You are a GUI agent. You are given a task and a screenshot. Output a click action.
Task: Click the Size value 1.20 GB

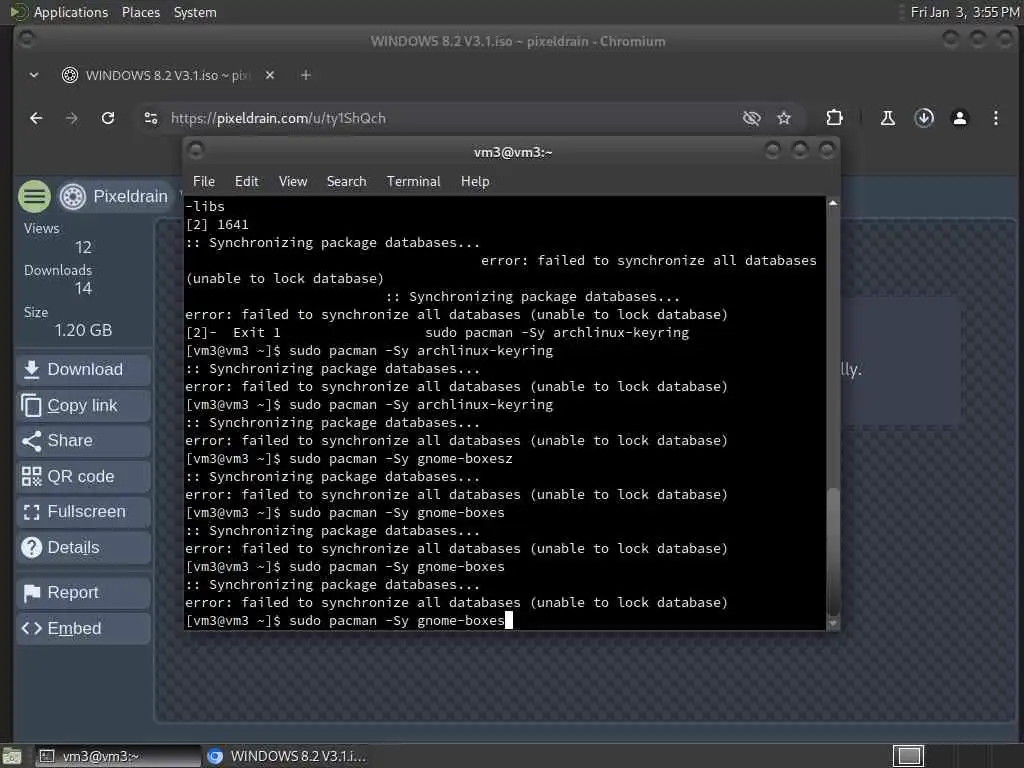click(x=84, y=330)
